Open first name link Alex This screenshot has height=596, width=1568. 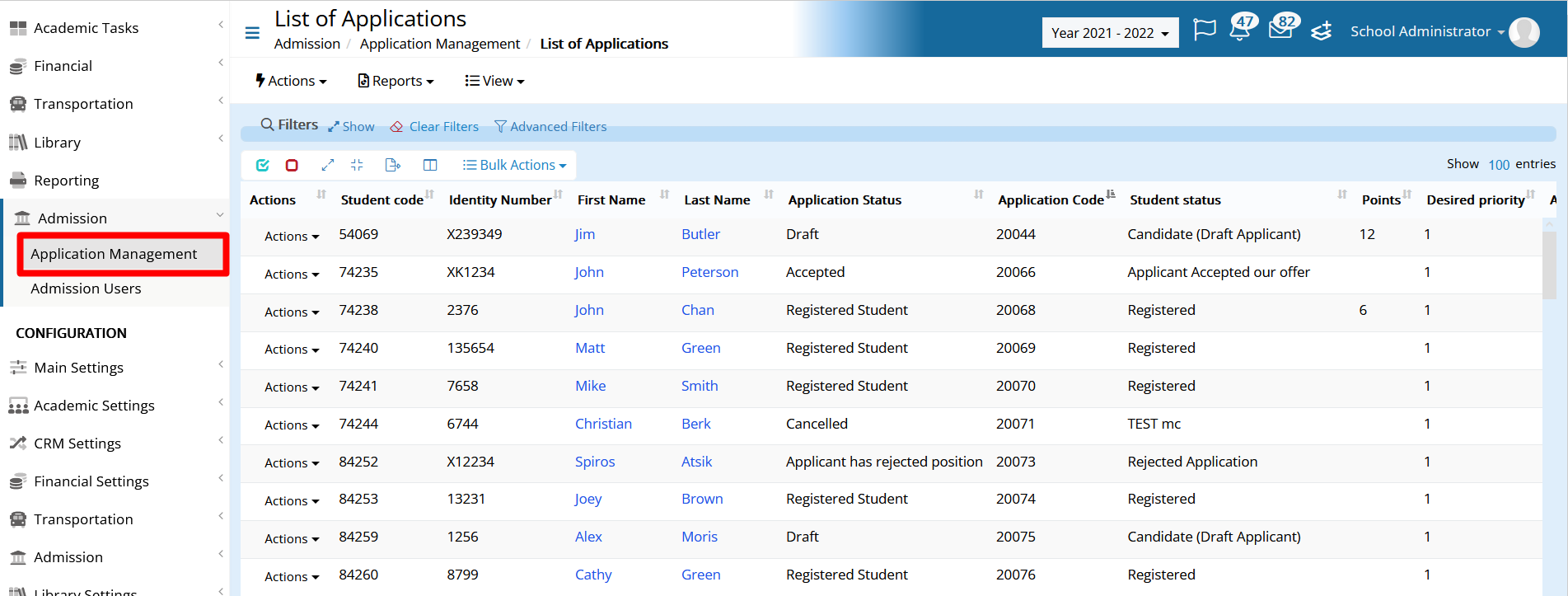[x=588, y=537]
